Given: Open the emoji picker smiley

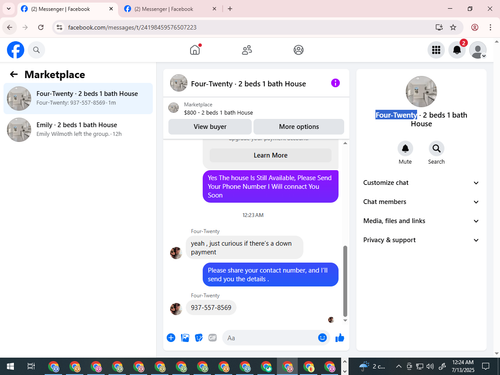Looking at the screenshot, I should [322, 338].
